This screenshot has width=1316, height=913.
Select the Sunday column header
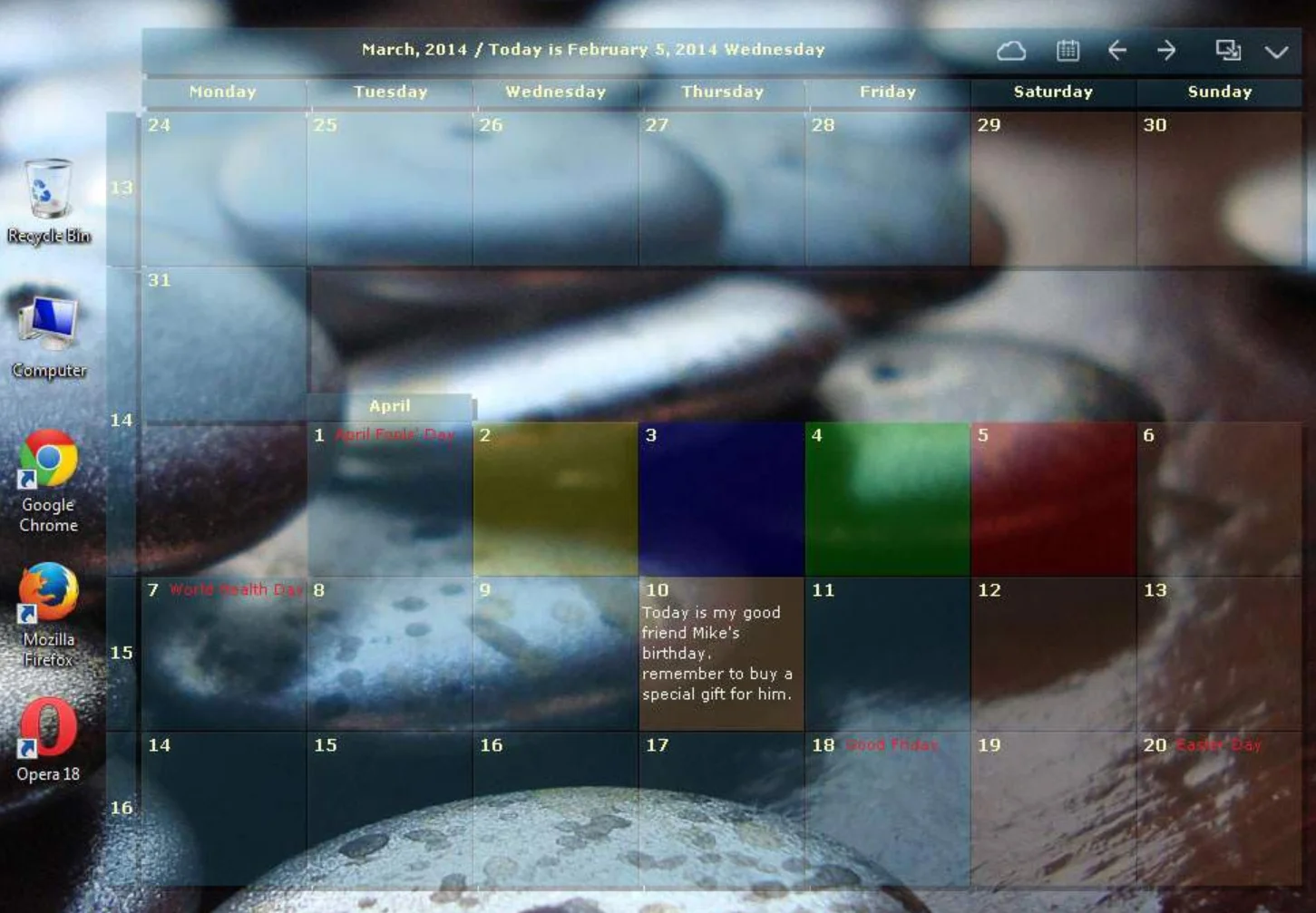pos(1220,92)
